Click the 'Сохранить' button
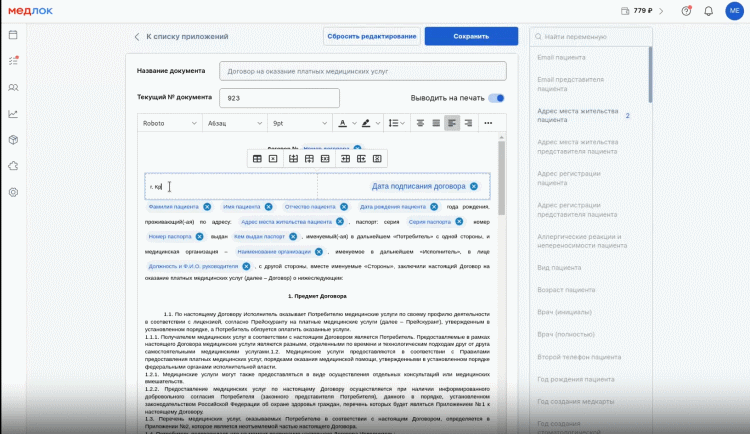The image size is (750, 434). click(471, 36)
